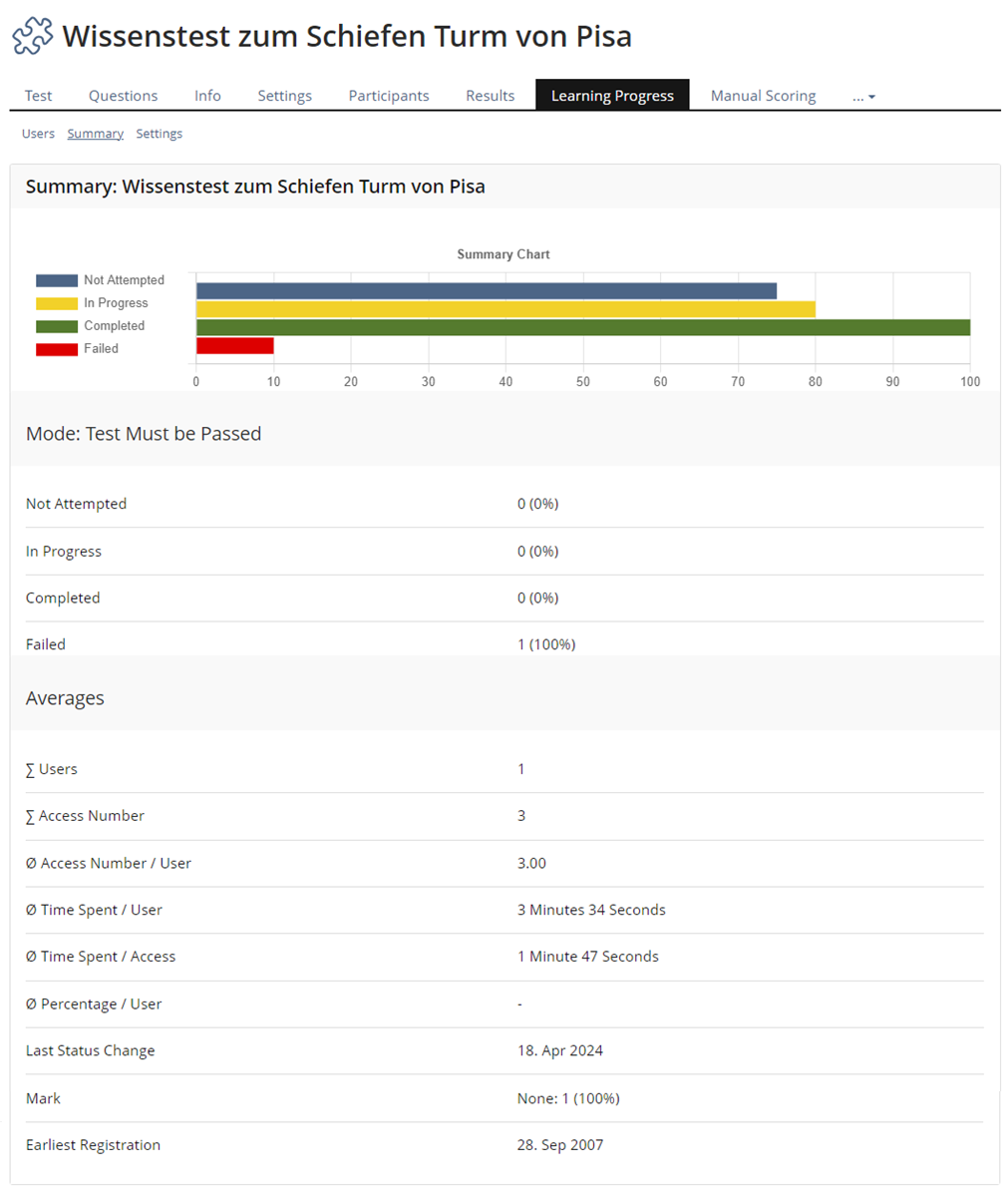Open the Users sub-tab
The height and width of the screenshot is (1204, 1005).
coord(38,134)
